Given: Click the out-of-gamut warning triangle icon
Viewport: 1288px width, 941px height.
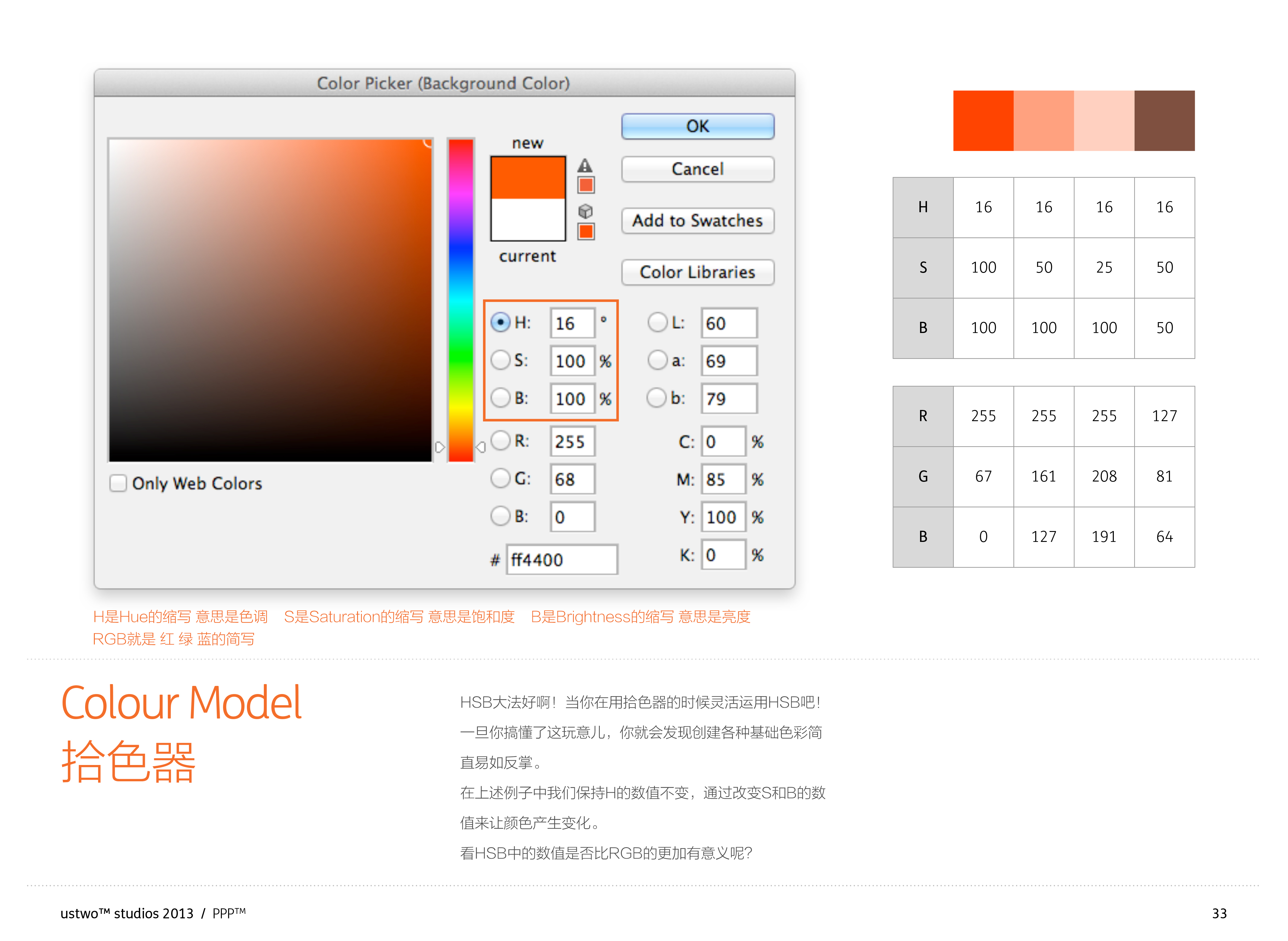Looking at the screenshot, I should tap(585, 166).
